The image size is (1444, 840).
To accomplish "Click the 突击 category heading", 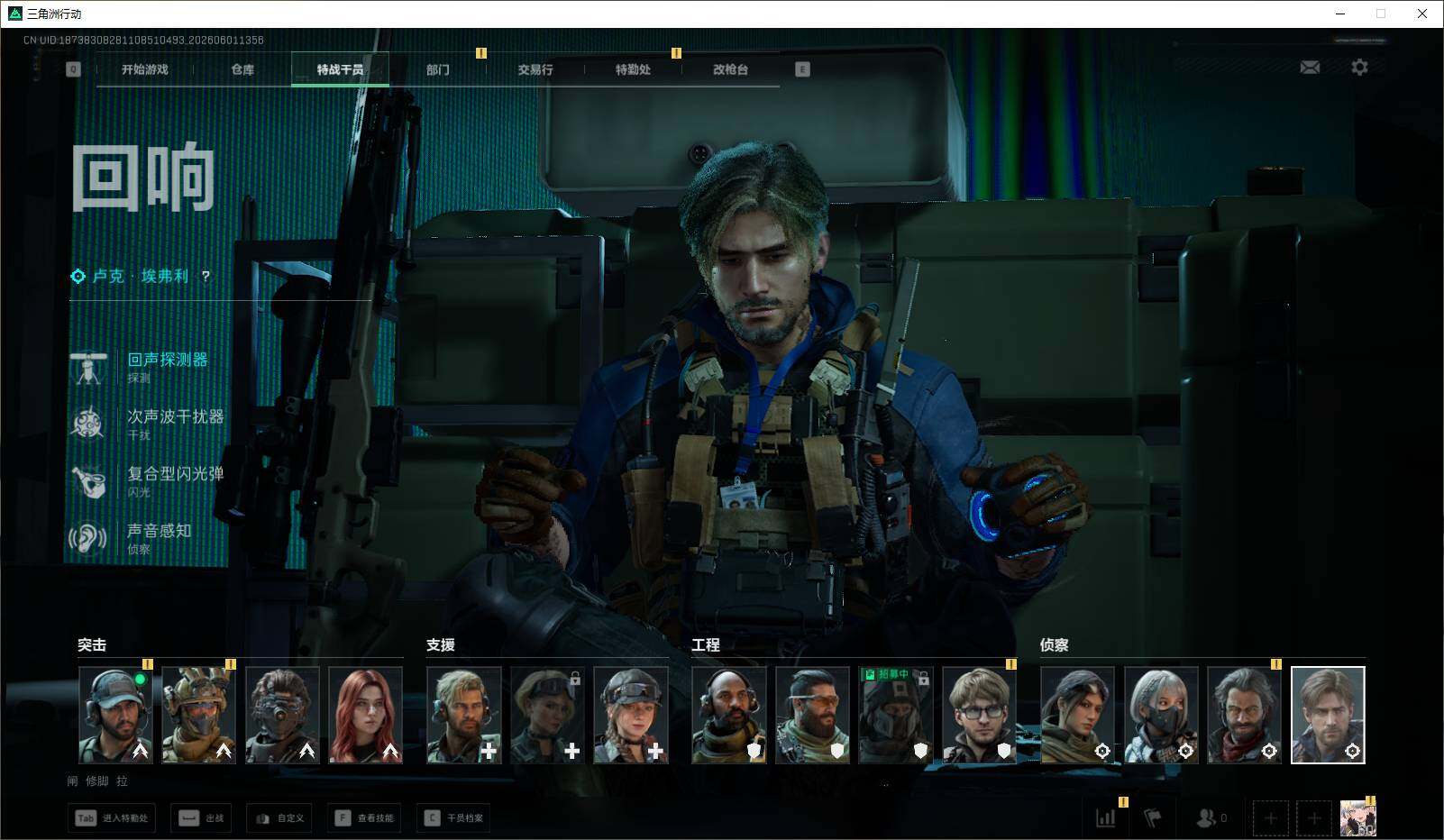I will pos(92,645).
